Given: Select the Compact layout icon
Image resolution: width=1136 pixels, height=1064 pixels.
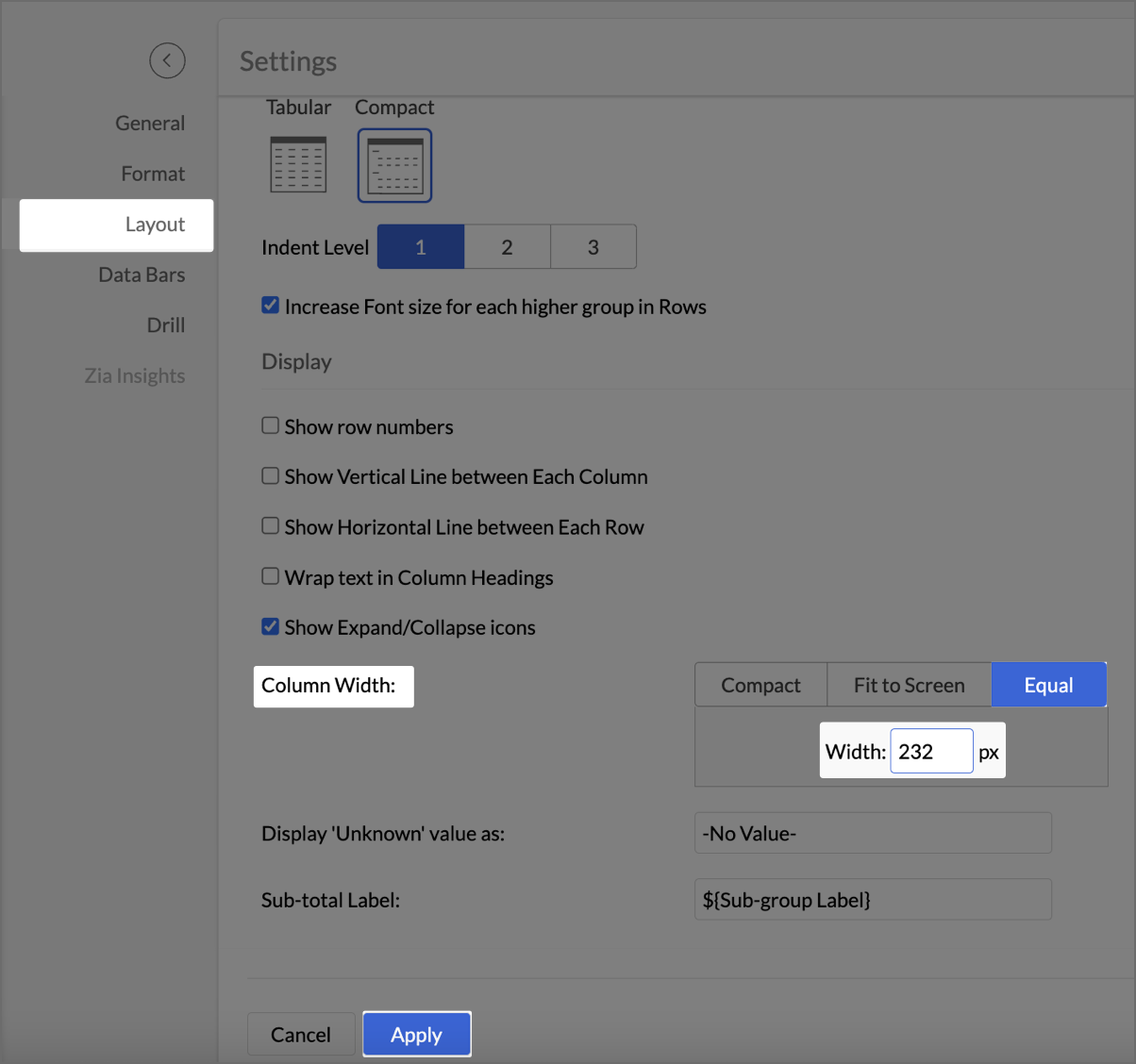Looking at the screenshot, I should [394, 166].
